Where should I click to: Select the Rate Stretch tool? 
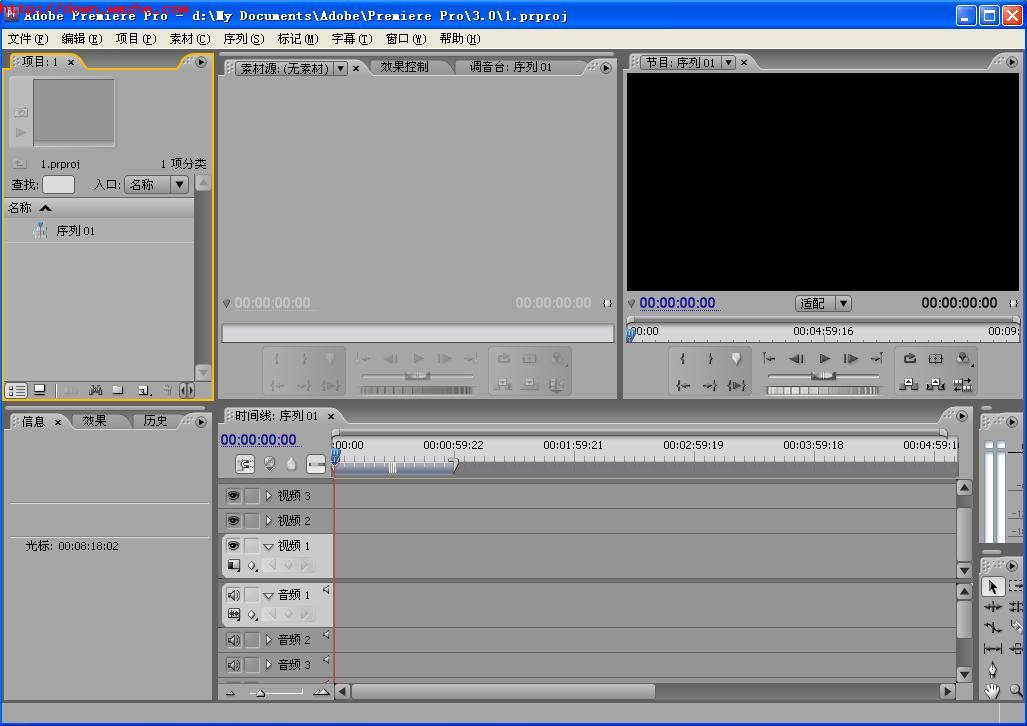tap(993, 627)
